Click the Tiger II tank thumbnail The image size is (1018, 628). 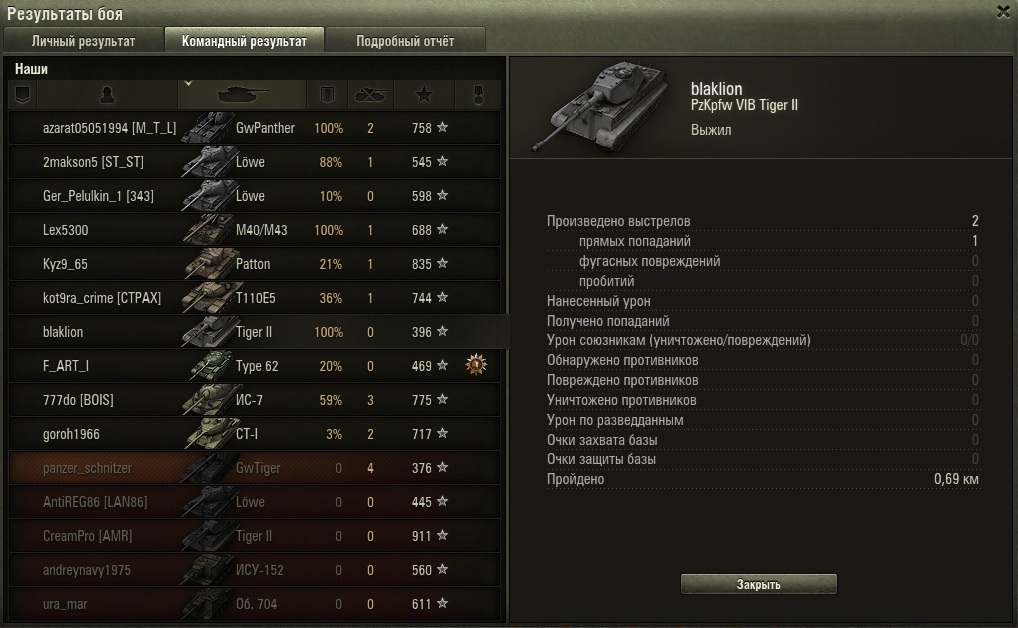point(601,107)
